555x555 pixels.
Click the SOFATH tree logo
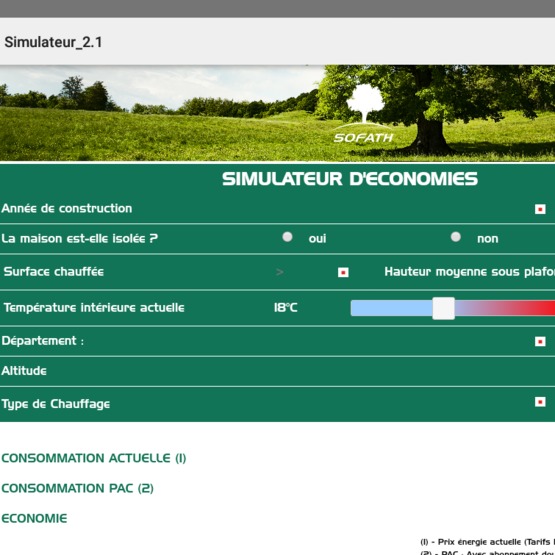(x=364, y=114)
